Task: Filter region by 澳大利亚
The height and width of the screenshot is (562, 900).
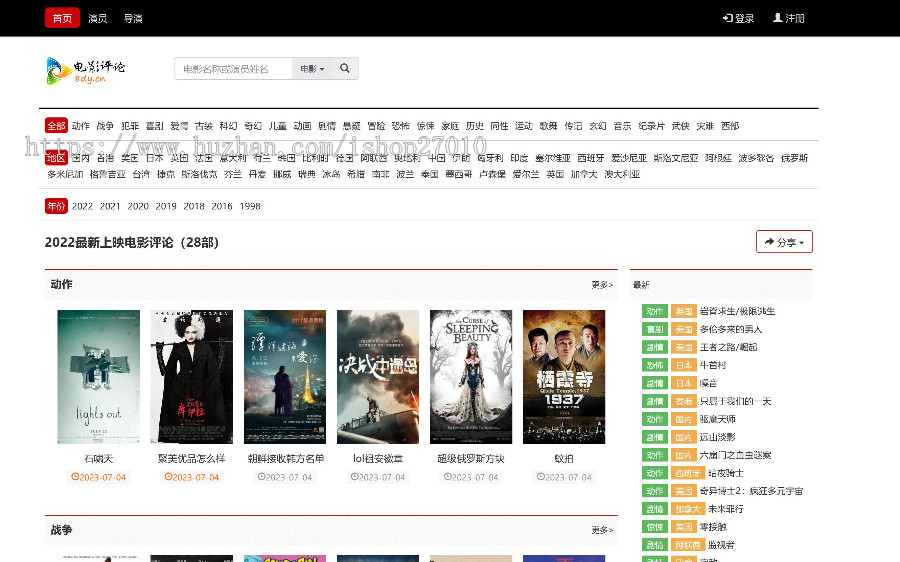Action: point(622,174)
